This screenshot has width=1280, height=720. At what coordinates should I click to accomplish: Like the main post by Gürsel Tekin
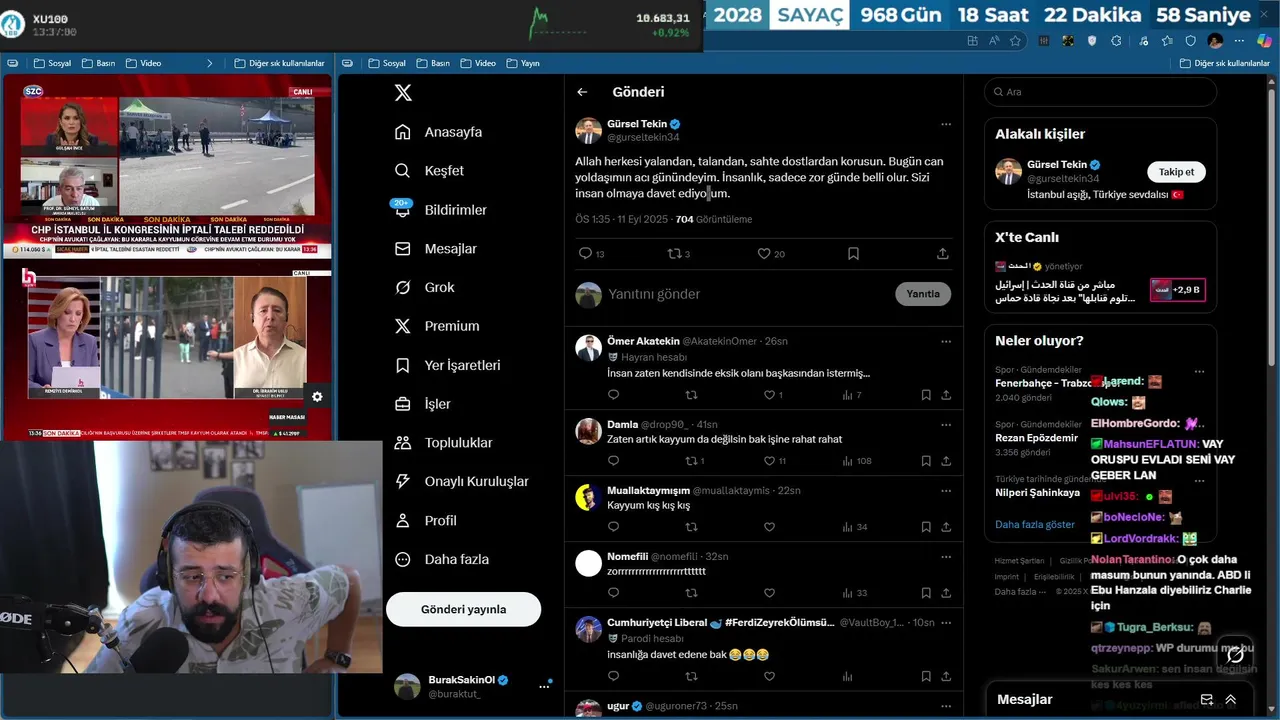(x=763, y=254)
